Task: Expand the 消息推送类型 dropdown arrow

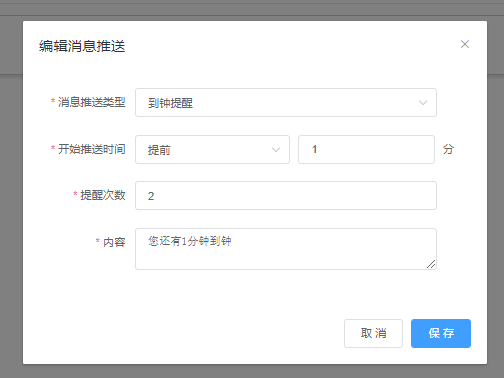Action: (x=423, y=103)
